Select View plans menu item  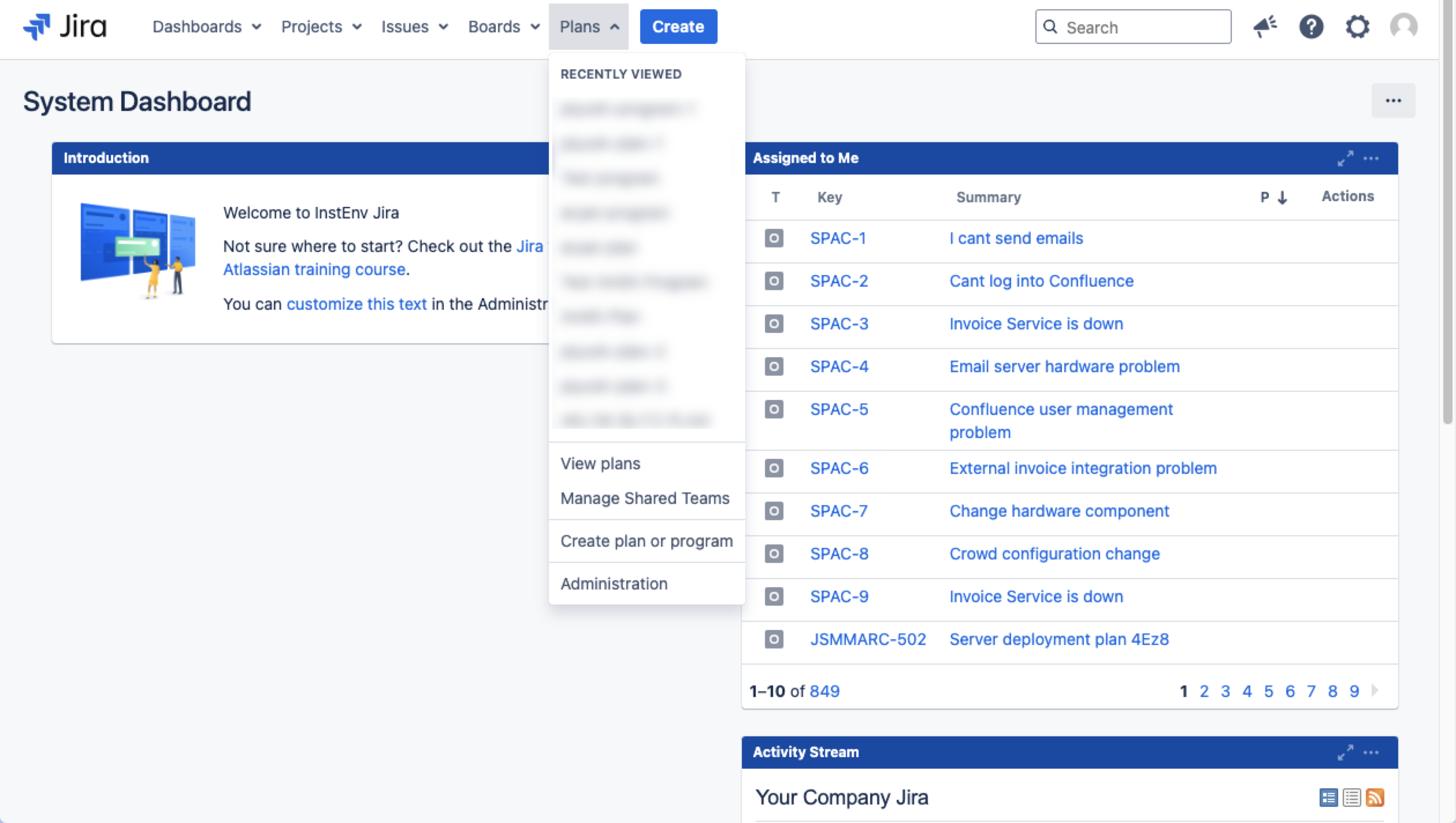click(600, 464)
